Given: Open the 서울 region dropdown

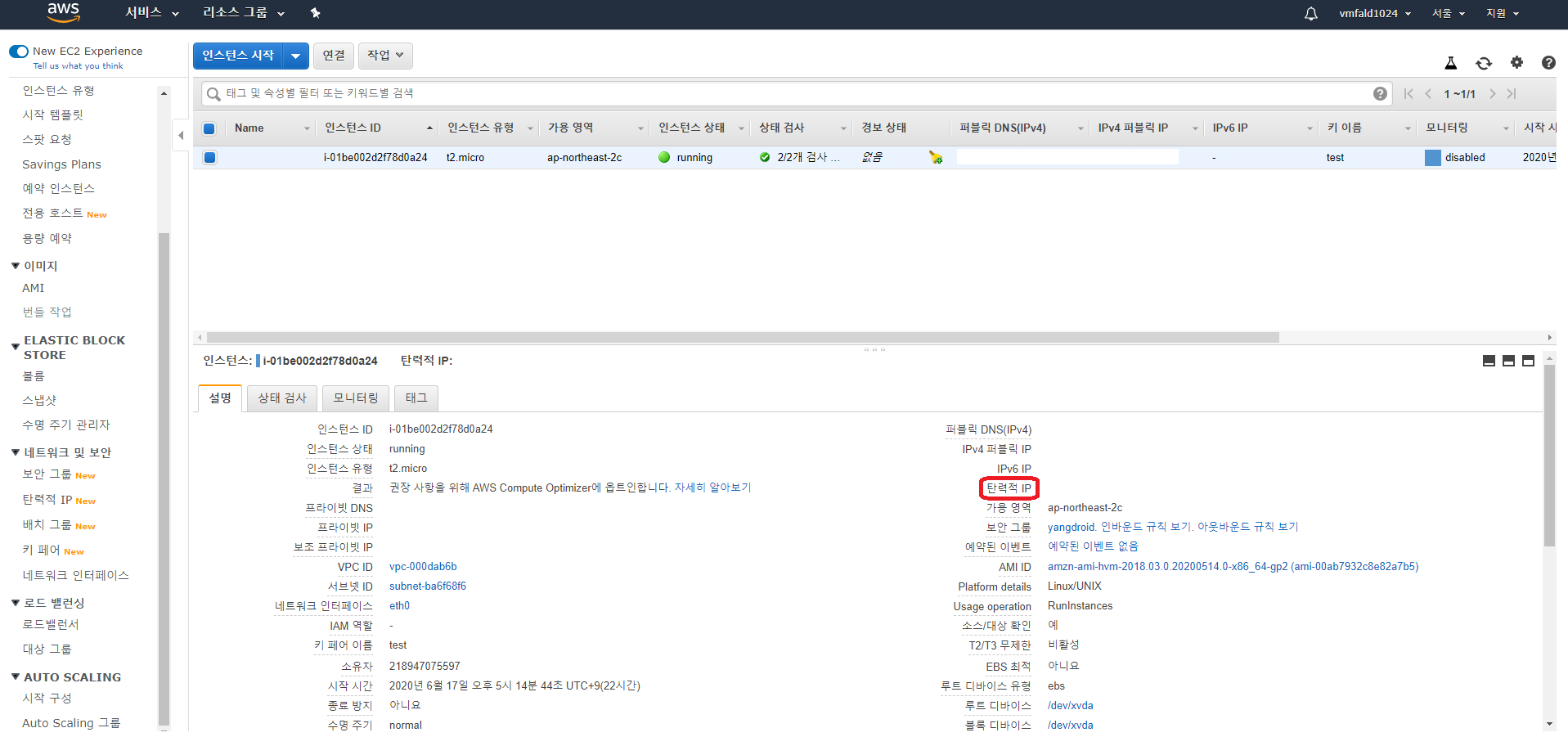Looking at the screenshot, I should pyautogui.click(x=1449, y=13).
